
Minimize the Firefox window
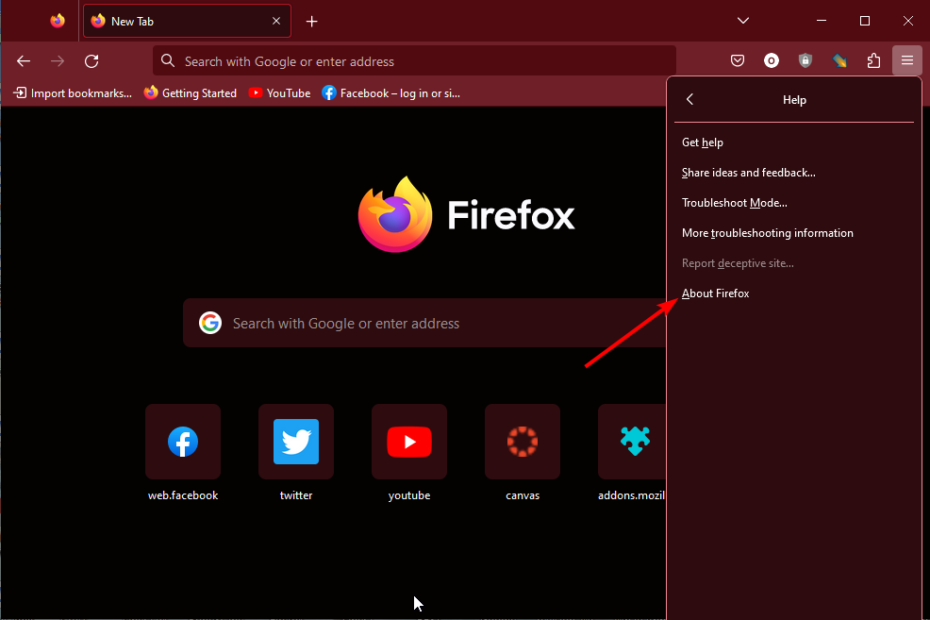tap(821, 21)
